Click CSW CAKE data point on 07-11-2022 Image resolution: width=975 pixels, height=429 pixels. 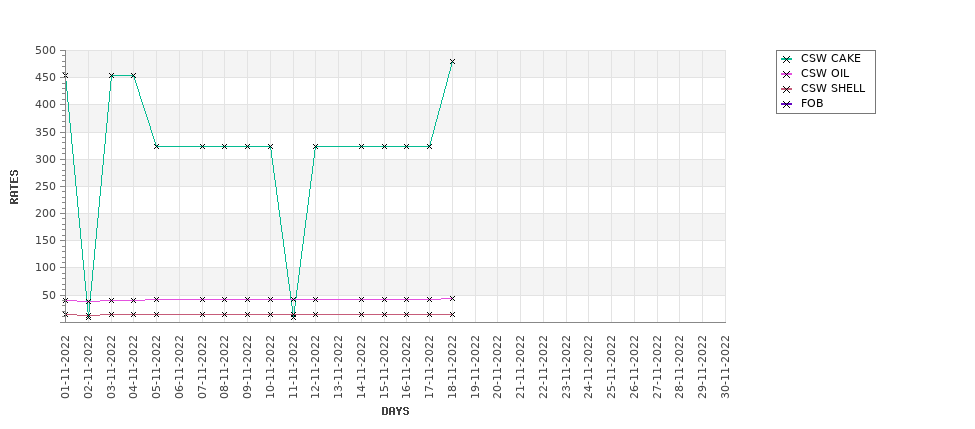[202, 146]
